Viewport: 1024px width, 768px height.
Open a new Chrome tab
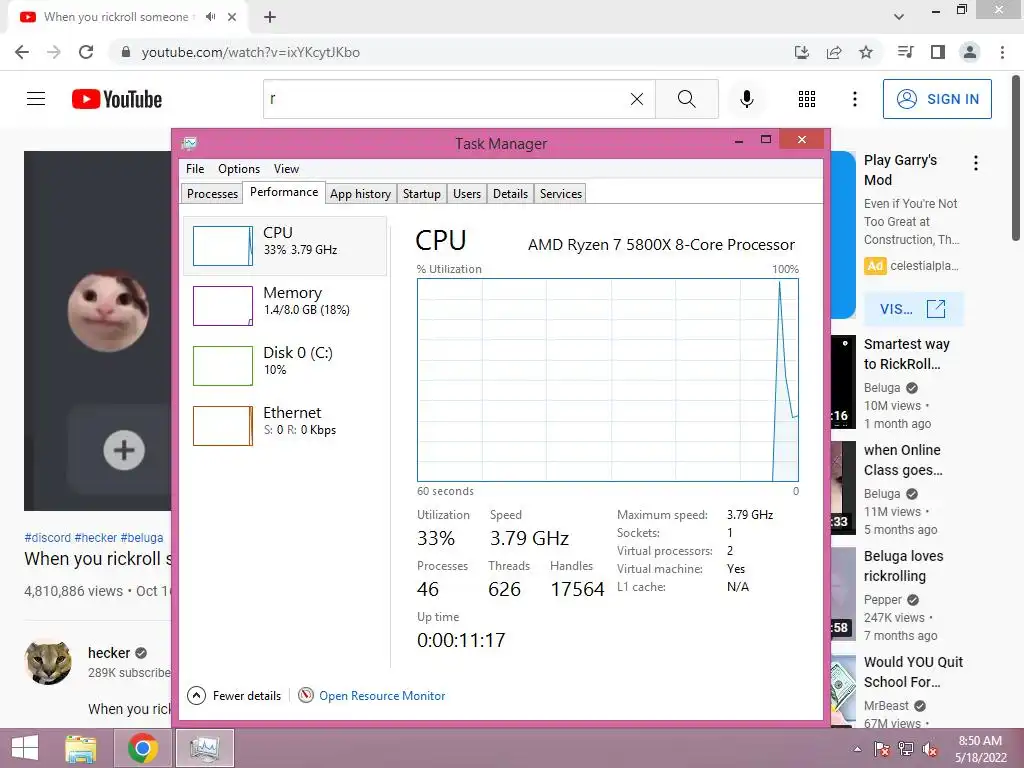point(270,17)
